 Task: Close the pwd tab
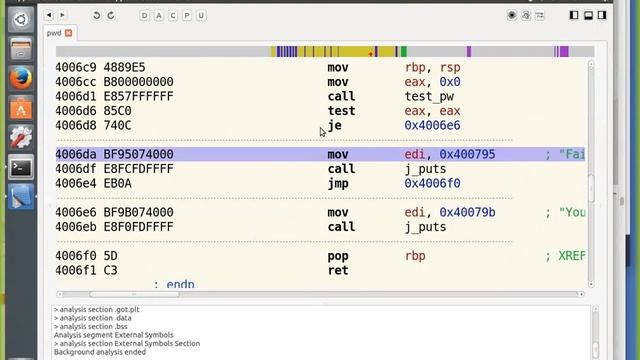69,33
